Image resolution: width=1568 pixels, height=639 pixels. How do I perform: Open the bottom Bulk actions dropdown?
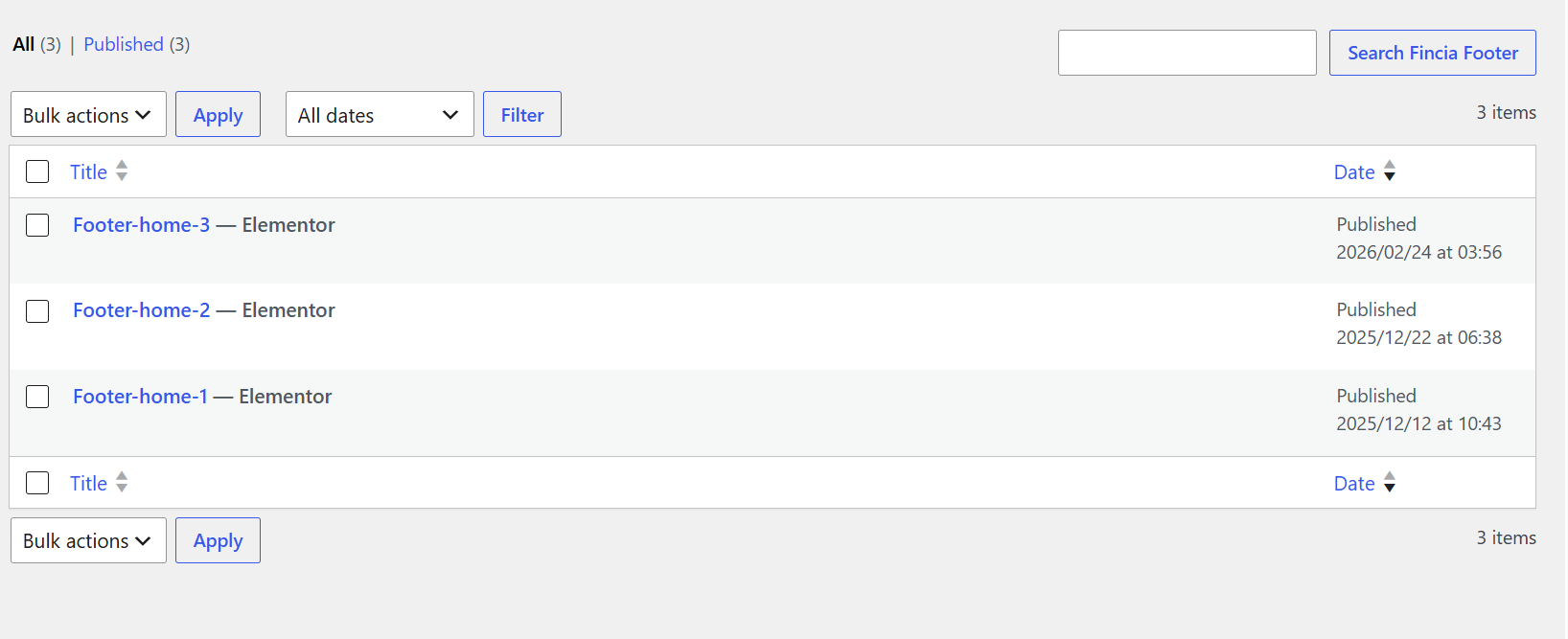(x=88, y=540)
